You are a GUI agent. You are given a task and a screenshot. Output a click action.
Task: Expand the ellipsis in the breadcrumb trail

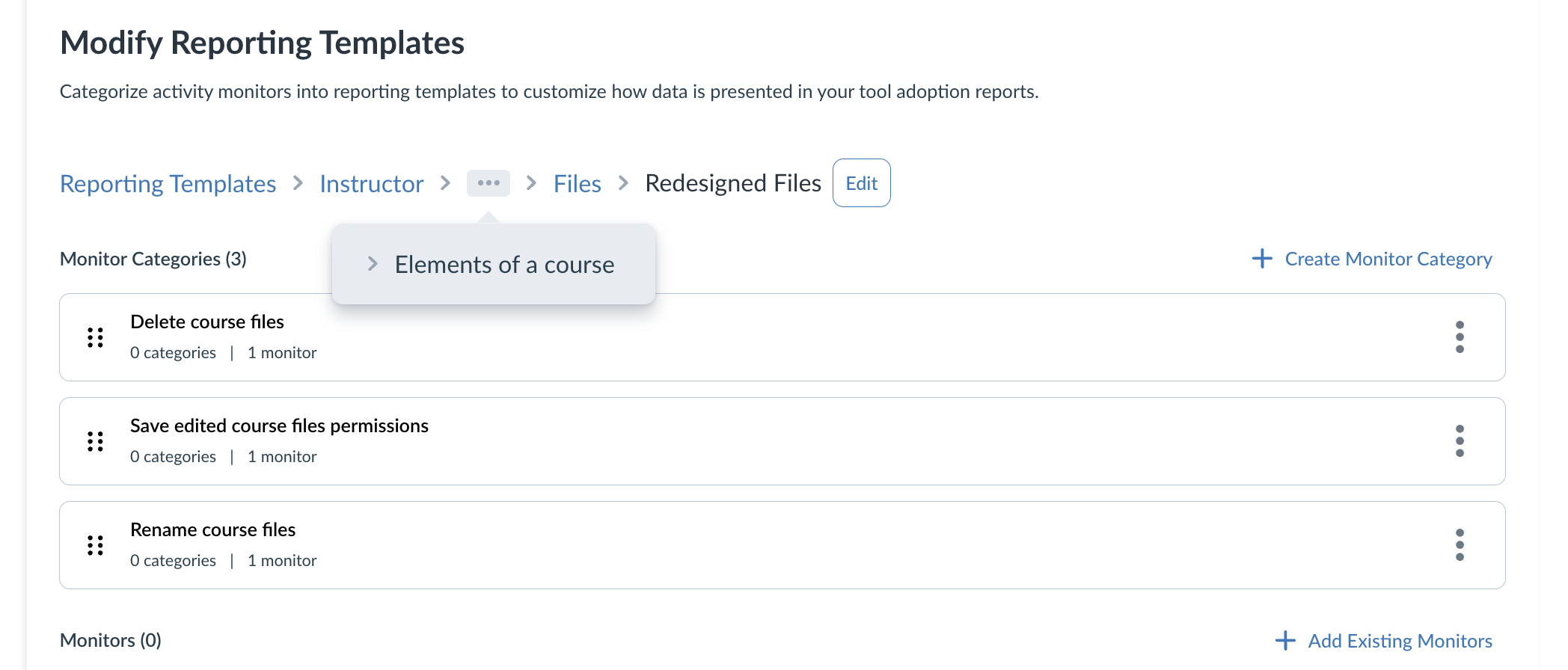[489, 183]
